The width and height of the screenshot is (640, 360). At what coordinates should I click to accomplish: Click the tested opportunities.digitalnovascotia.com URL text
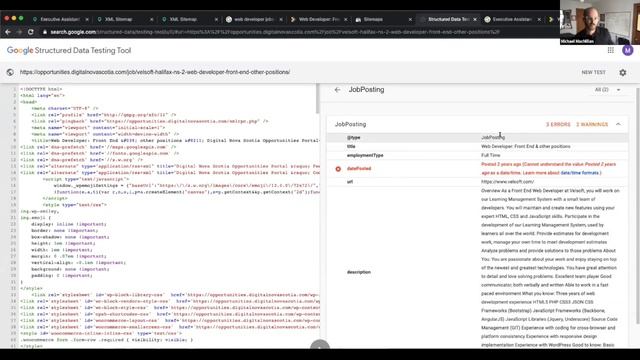(155, 72)
